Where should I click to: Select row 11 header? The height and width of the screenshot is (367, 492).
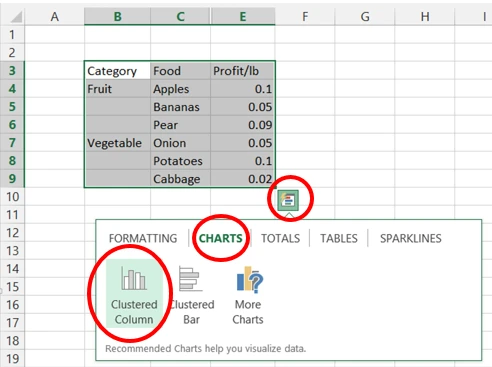(12, 214)
